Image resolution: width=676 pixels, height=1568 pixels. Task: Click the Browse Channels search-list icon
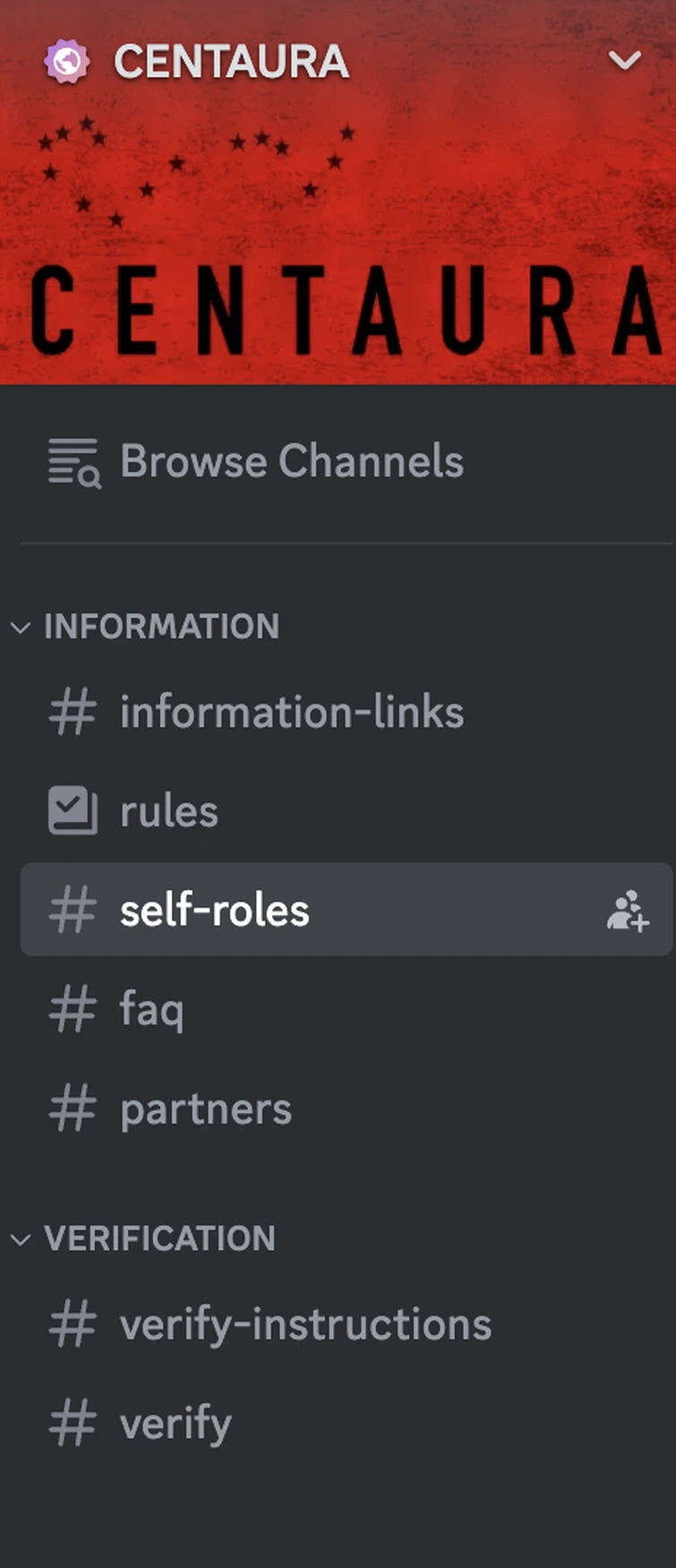[73, 462]
